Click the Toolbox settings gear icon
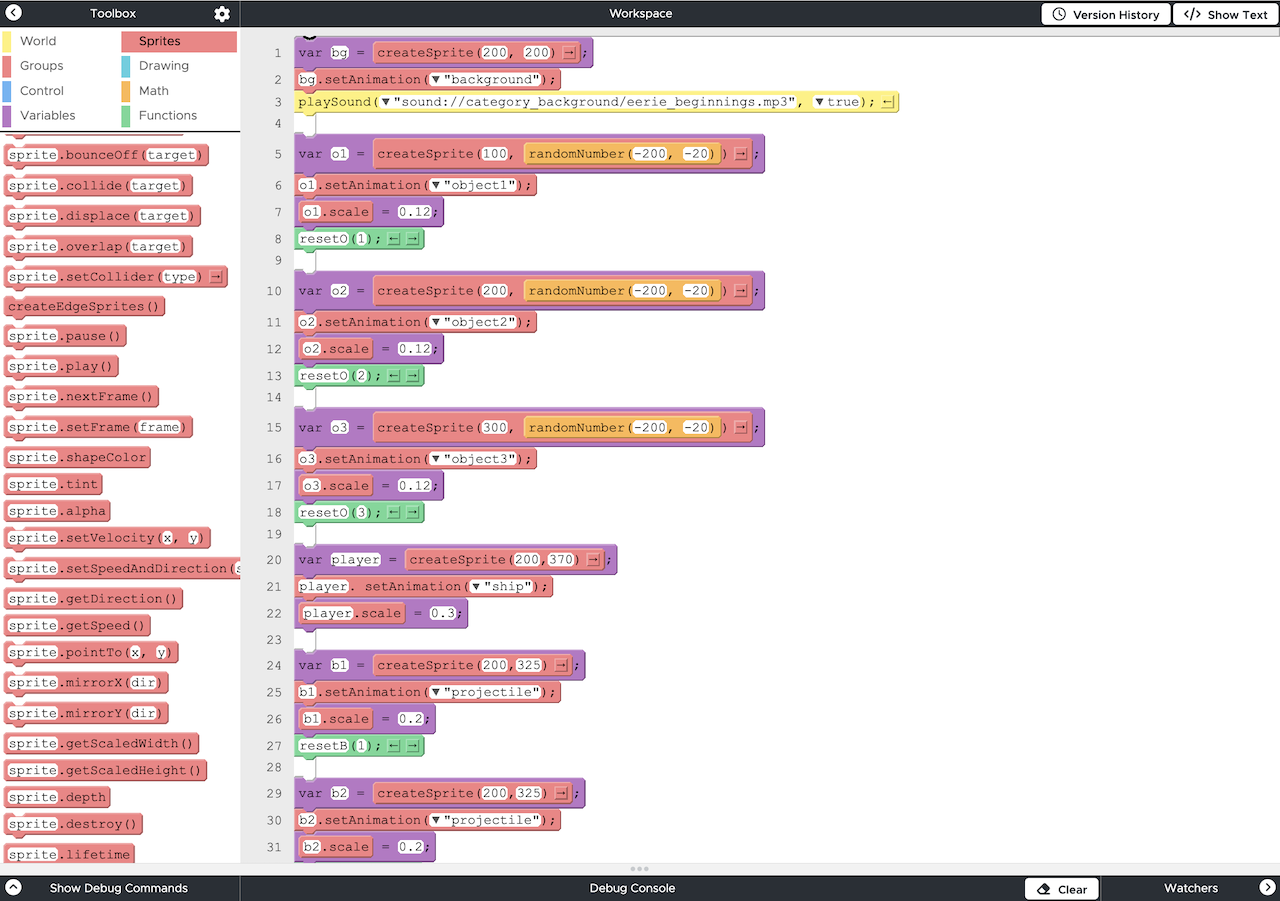 [x=222, y=14]
